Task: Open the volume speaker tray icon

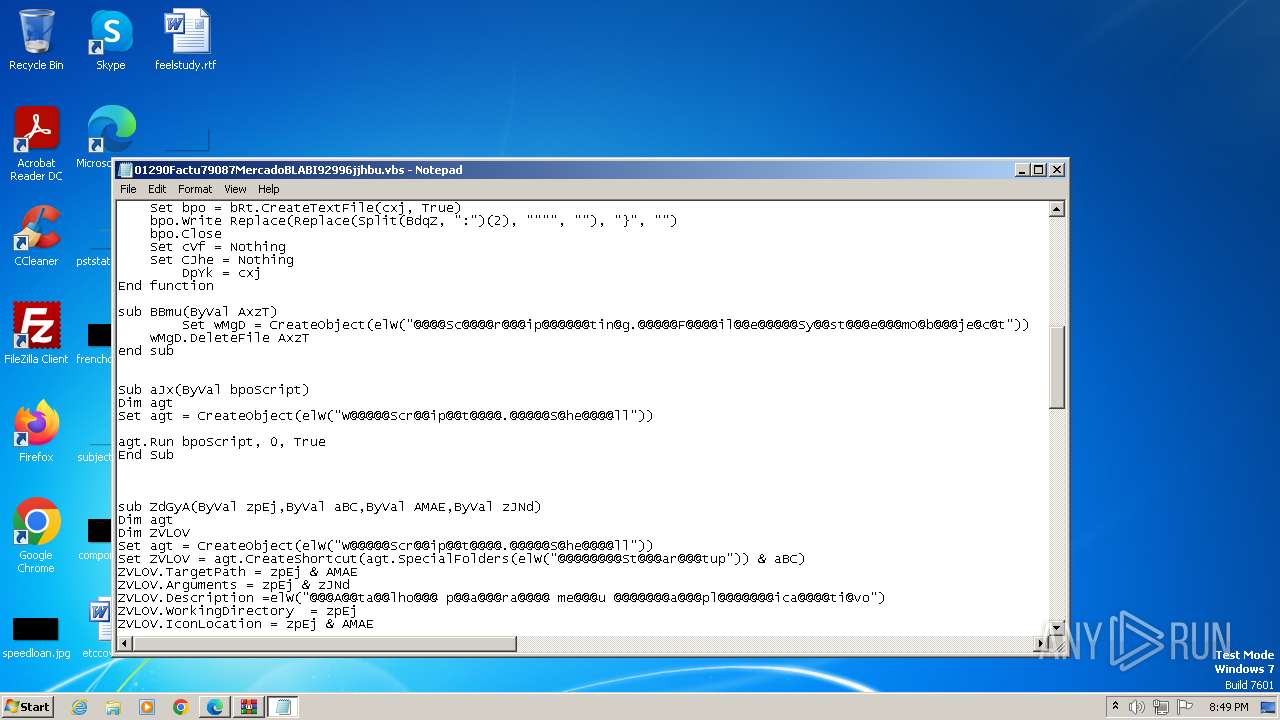Action: 1137,707
